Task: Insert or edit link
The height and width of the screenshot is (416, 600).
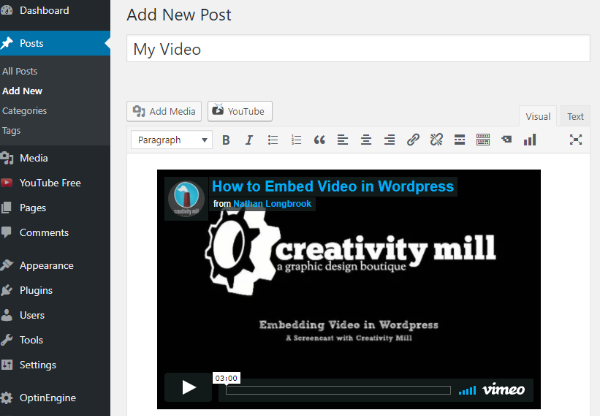Action: click(413, 140)
